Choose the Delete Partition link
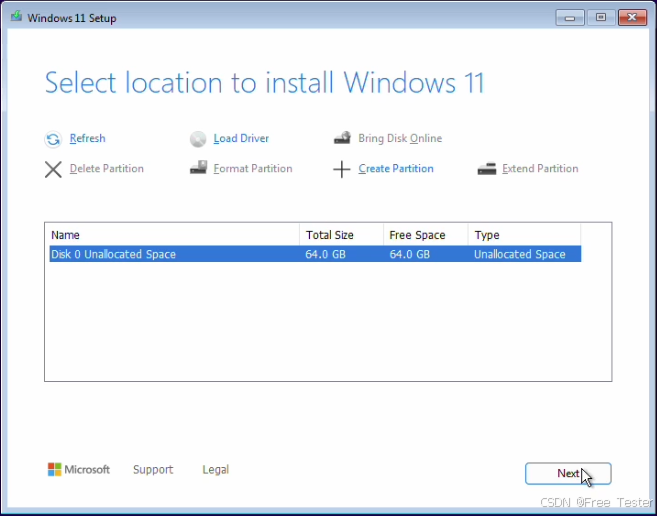This screenshot has height=516, width=657. click(x=106, y=169)
